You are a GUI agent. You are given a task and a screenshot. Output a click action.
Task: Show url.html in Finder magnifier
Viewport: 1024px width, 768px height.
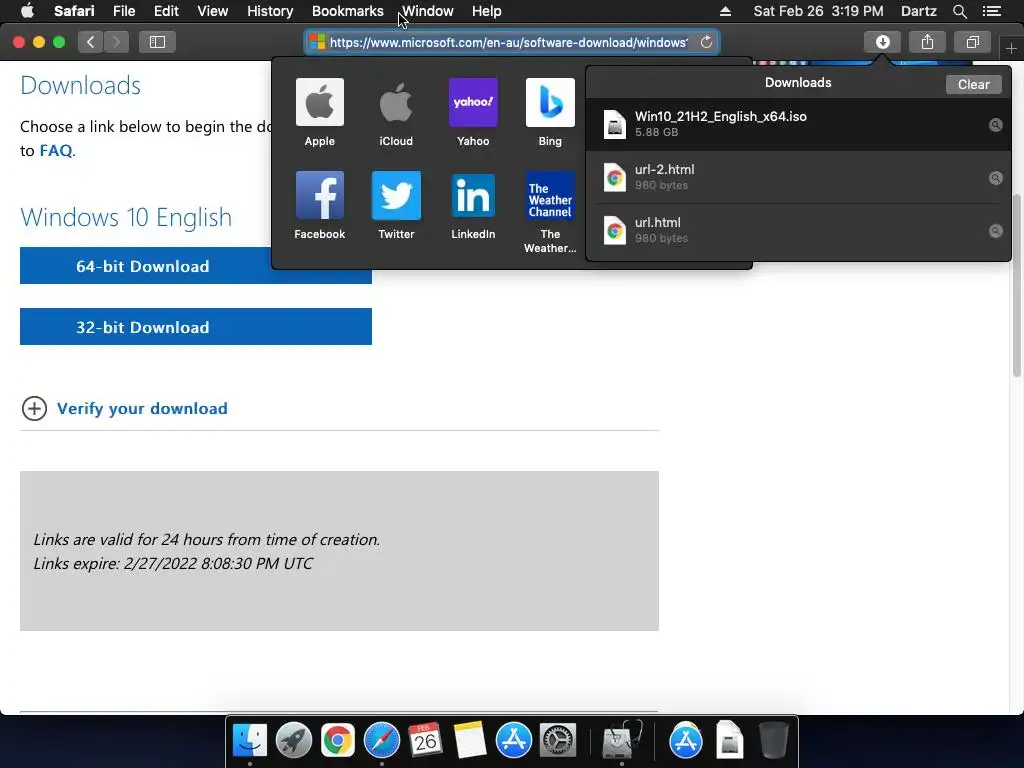(995, 231)
